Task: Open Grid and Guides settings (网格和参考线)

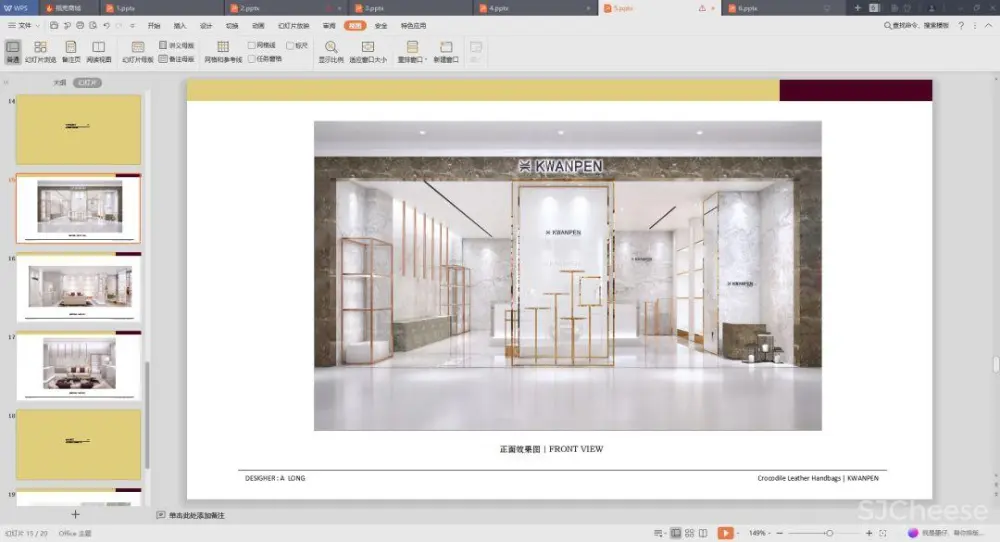Action: (x=223, y=51)
